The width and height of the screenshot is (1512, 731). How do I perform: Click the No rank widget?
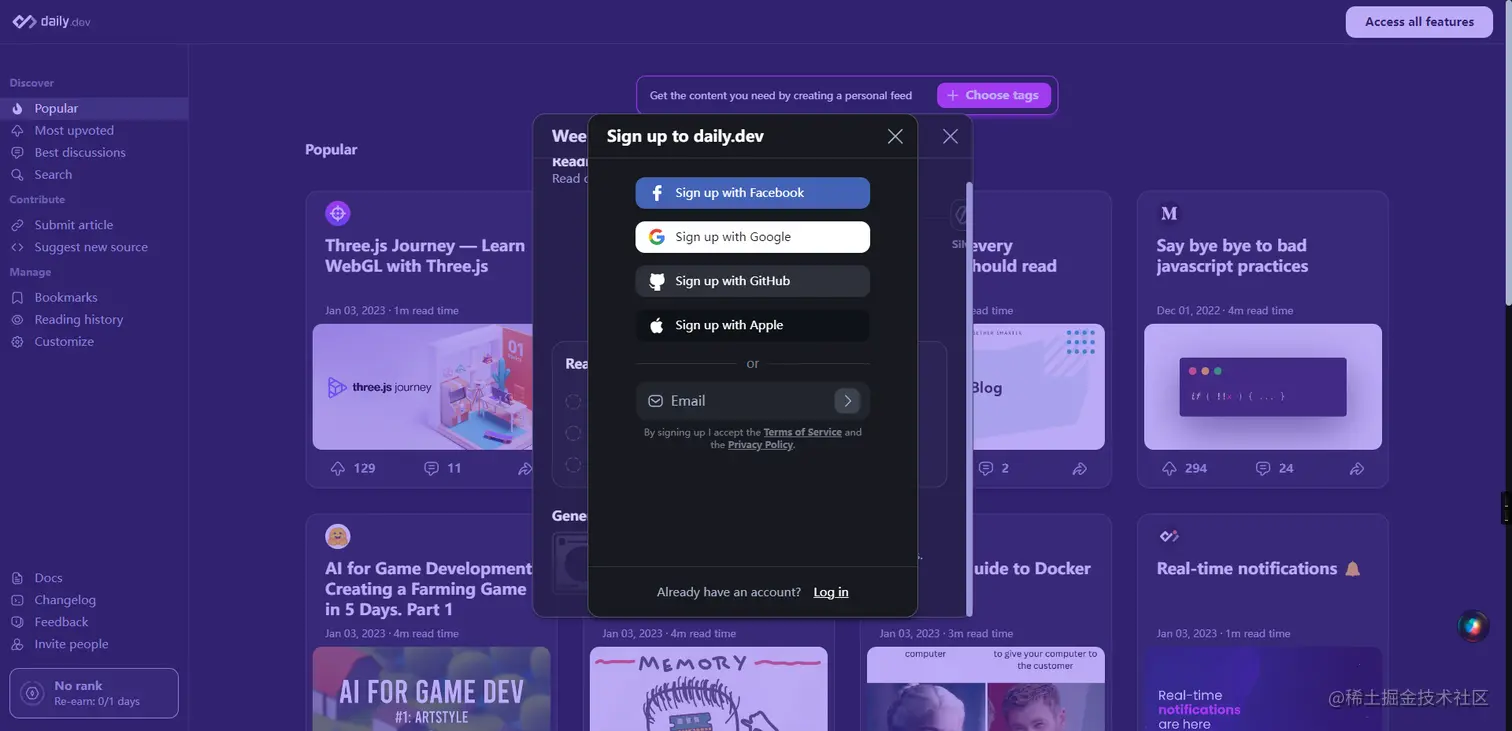click(x=94, y=693)
